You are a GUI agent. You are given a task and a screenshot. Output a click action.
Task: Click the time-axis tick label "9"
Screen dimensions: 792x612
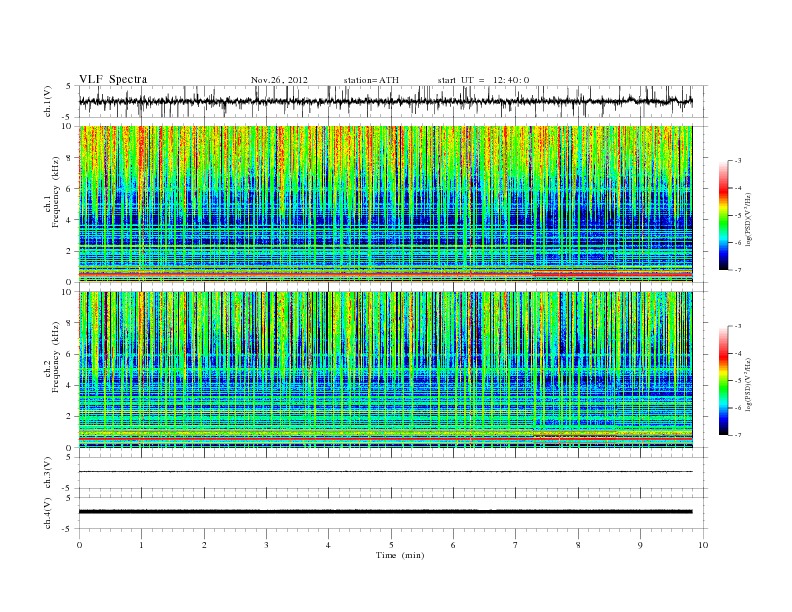pyautogui.click(x=640, y=545)
